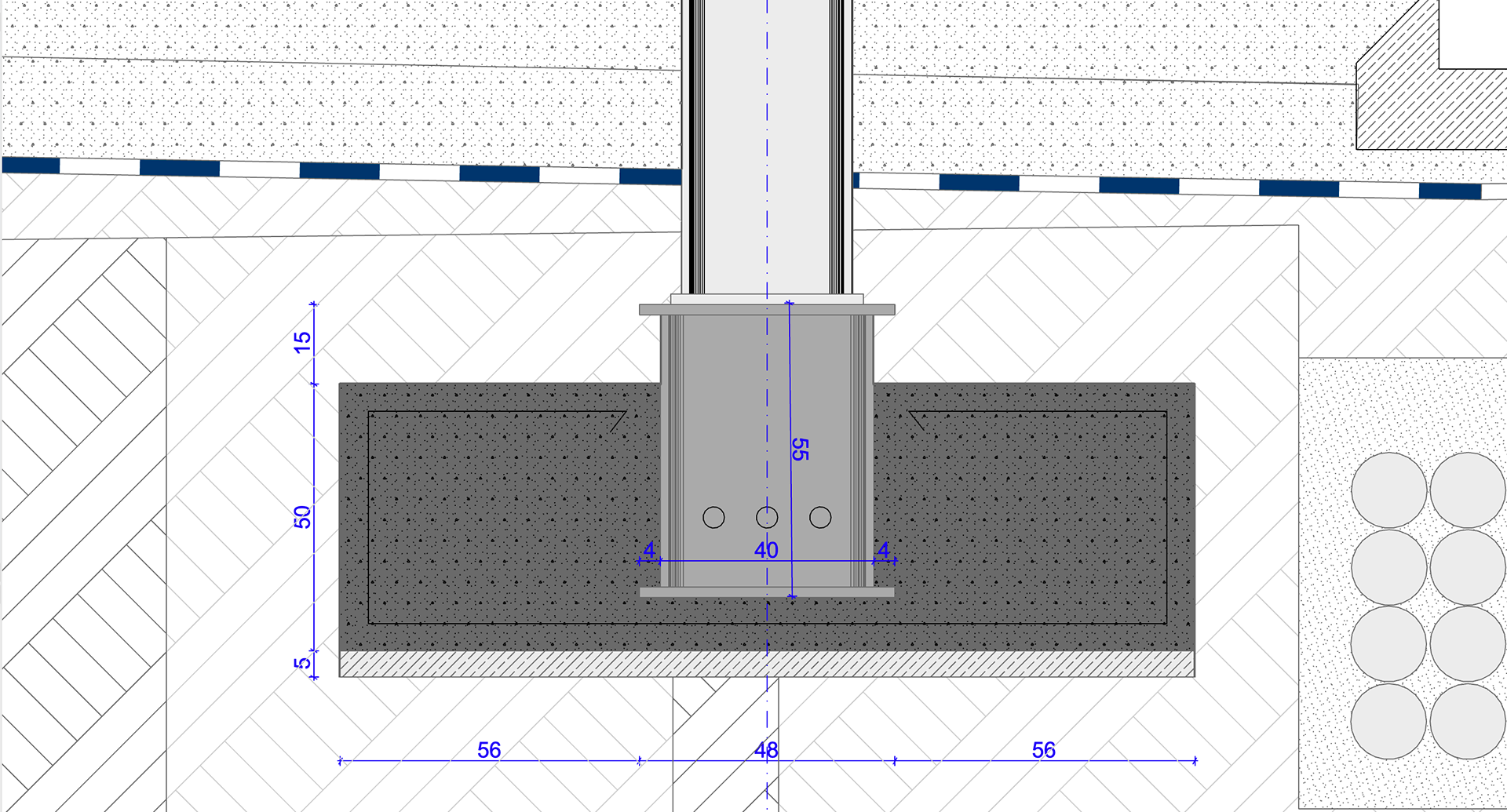The height and width of the screenshot is (812, 1507).
Task: Select the 4 dimension right of 40
Action: coord(884,550)
